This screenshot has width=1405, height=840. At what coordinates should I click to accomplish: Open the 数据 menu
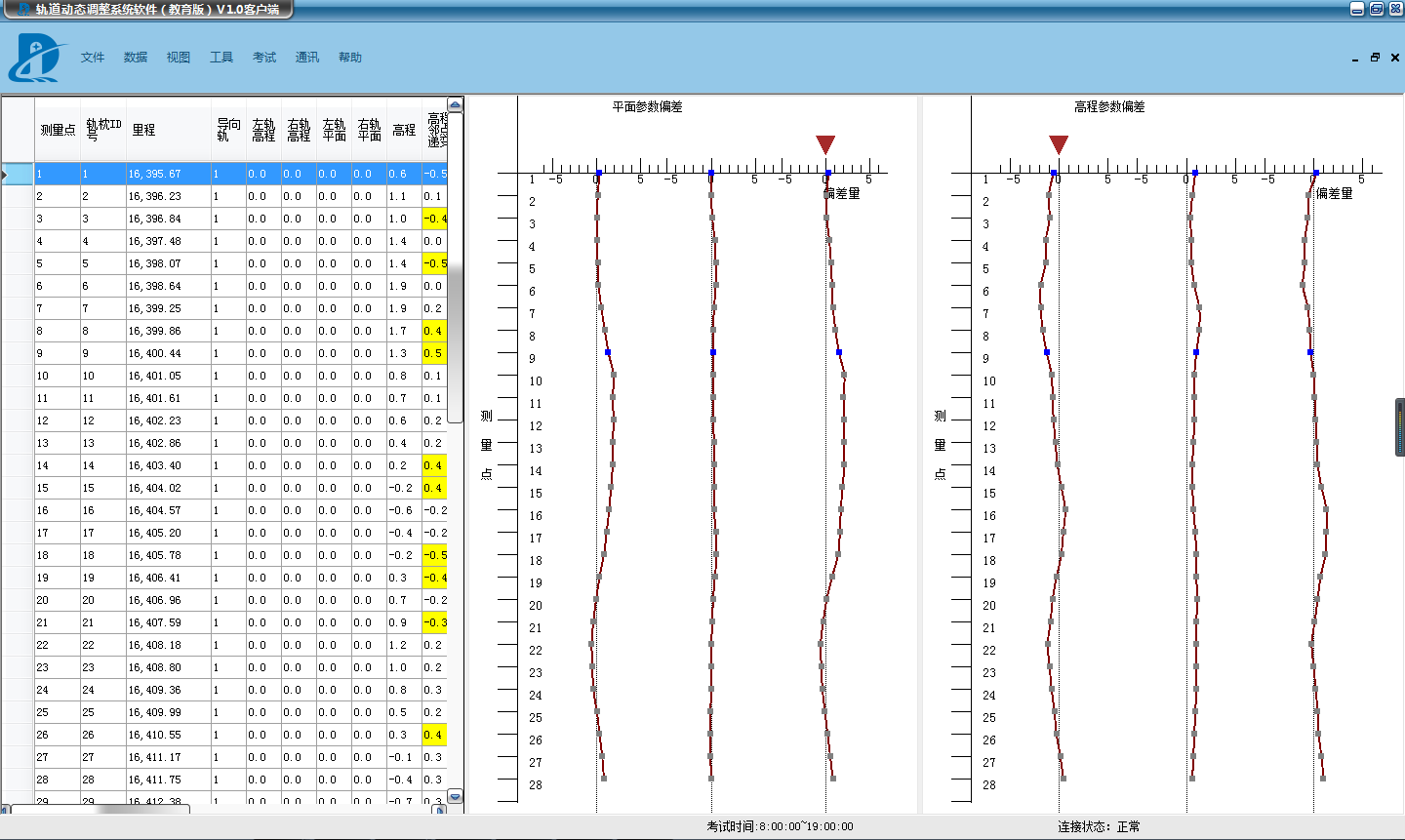[x=136, y=58]
